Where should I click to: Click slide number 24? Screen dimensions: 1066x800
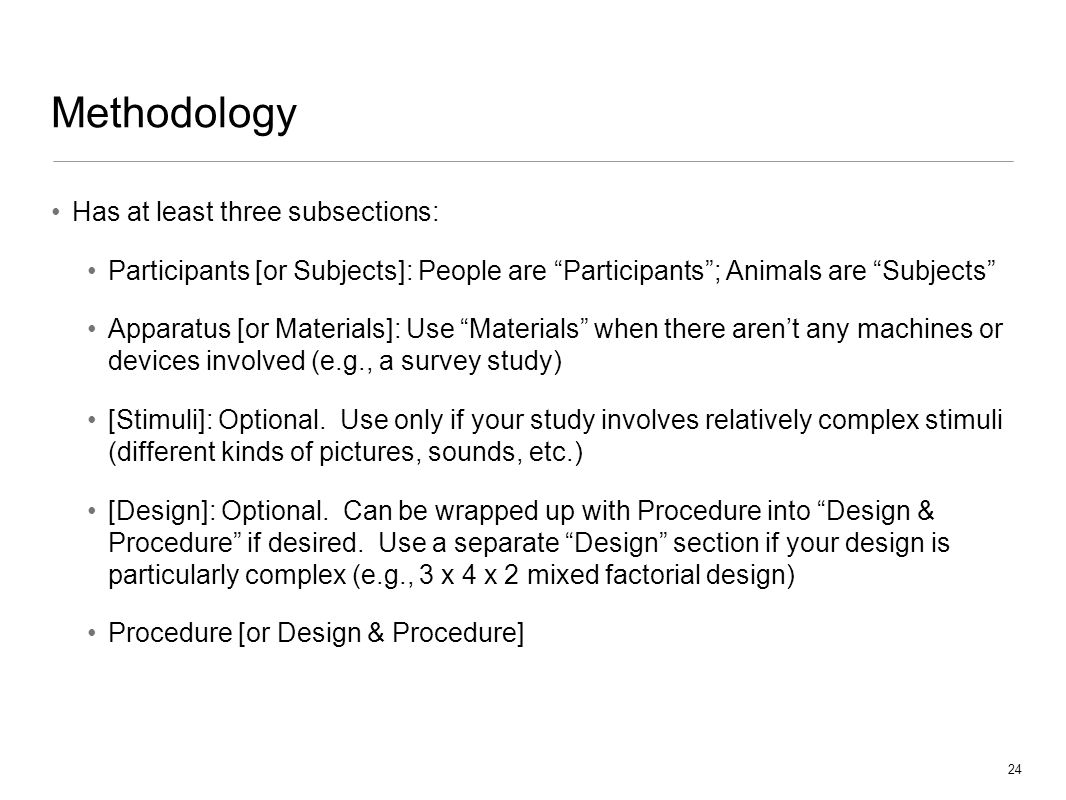pyautogui.click(x=1014, y=769)
